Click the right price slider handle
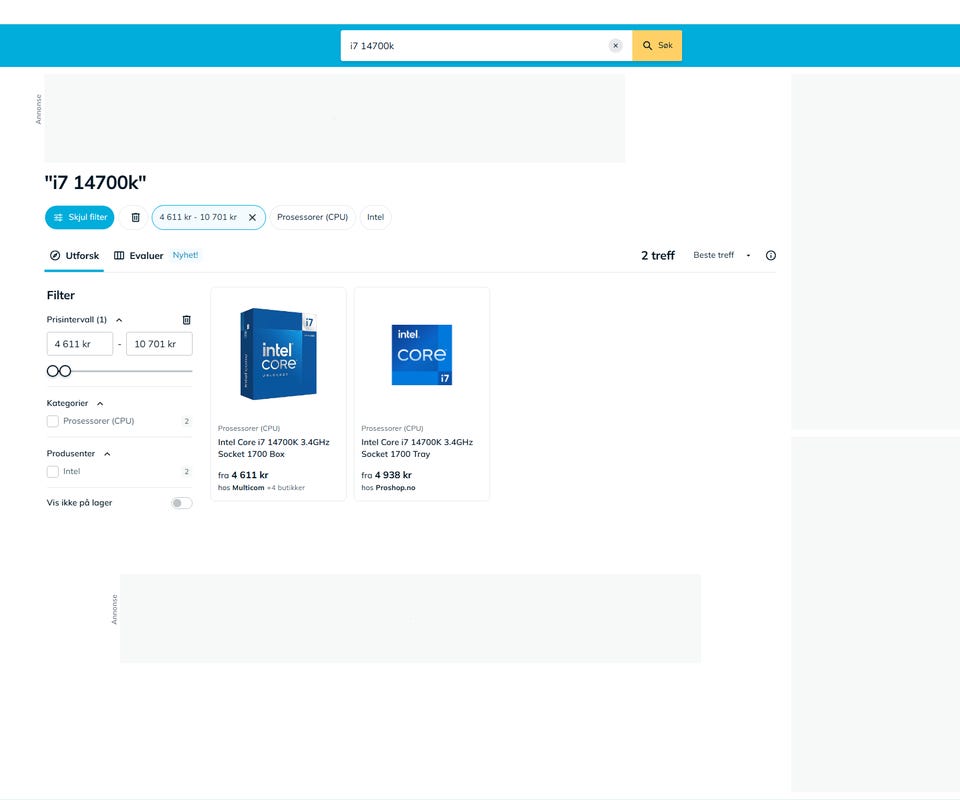 point(65,371)
